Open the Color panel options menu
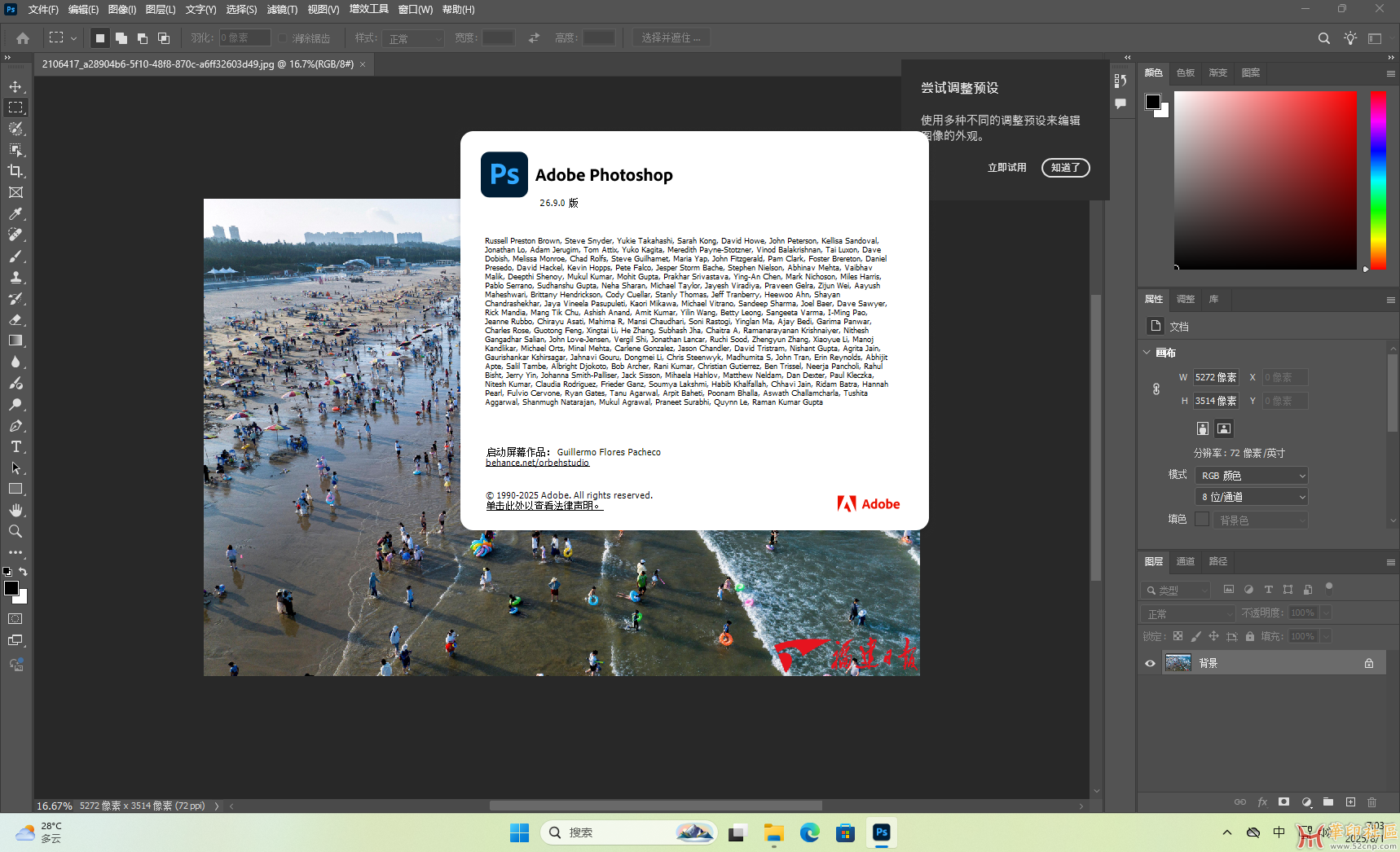 (1390, 73)
